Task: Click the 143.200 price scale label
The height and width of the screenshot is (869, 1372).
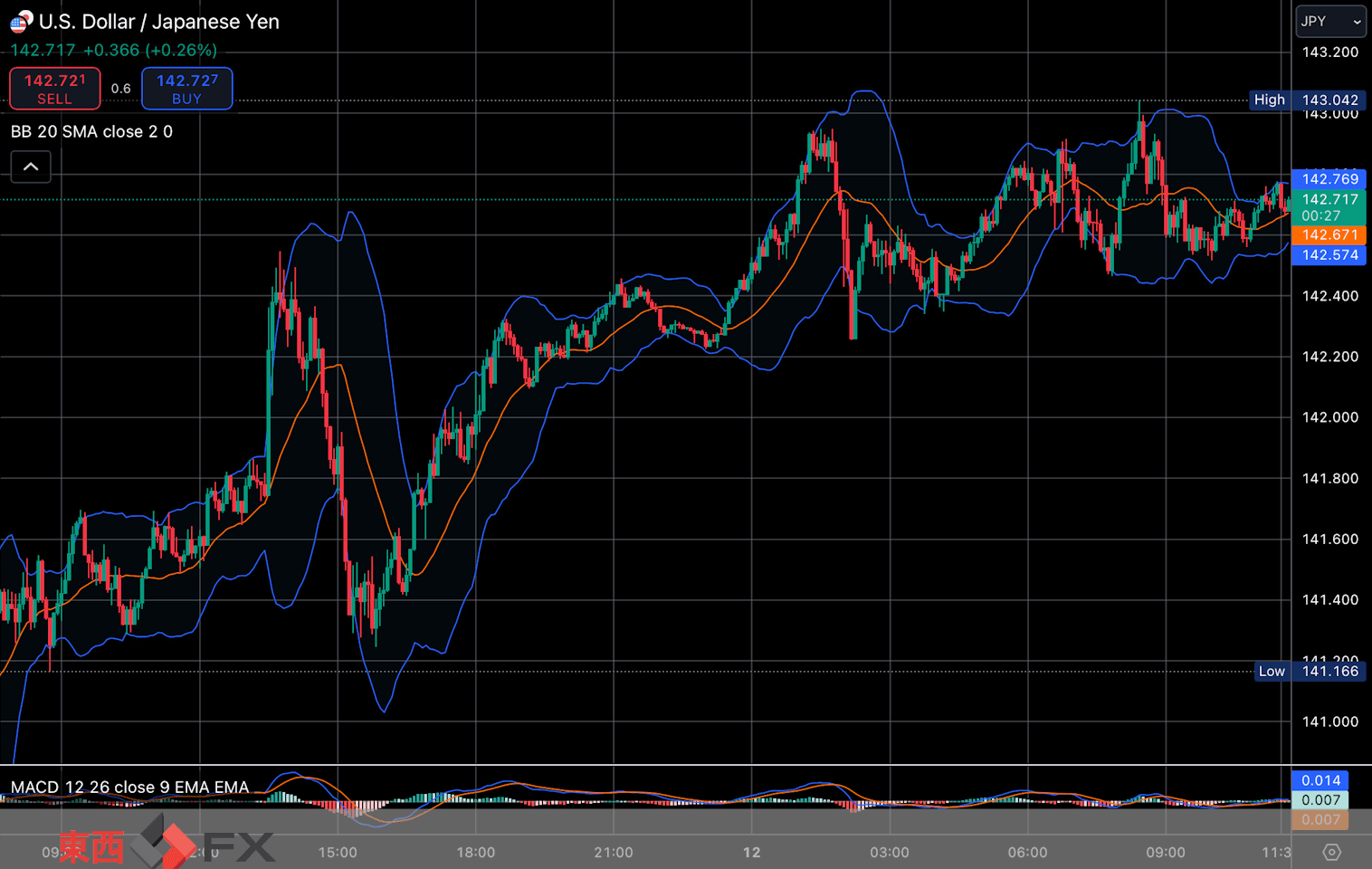Action: 1329,53
